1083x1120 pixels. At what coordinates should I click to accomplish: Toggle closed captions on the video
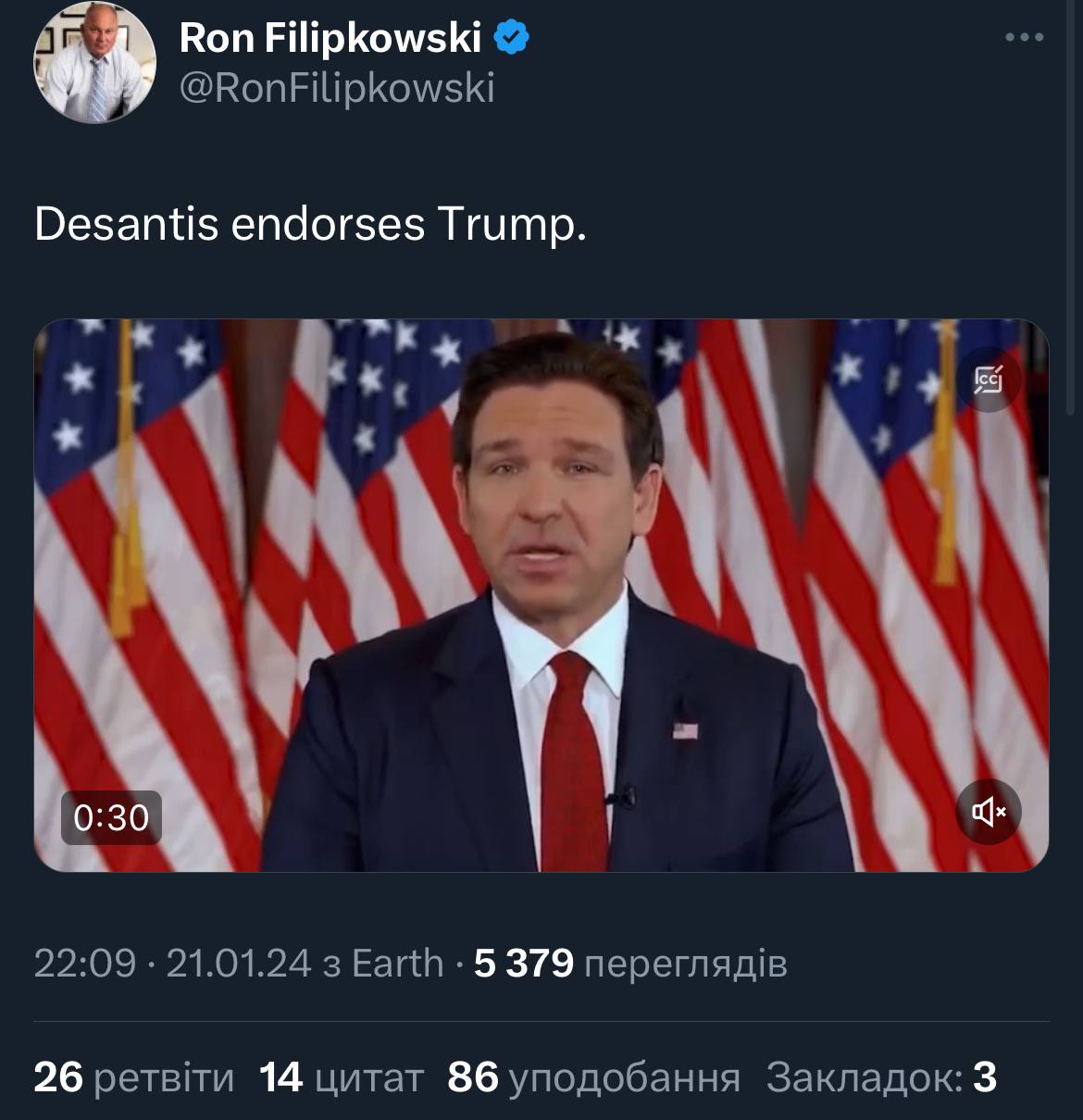point(988,380)
